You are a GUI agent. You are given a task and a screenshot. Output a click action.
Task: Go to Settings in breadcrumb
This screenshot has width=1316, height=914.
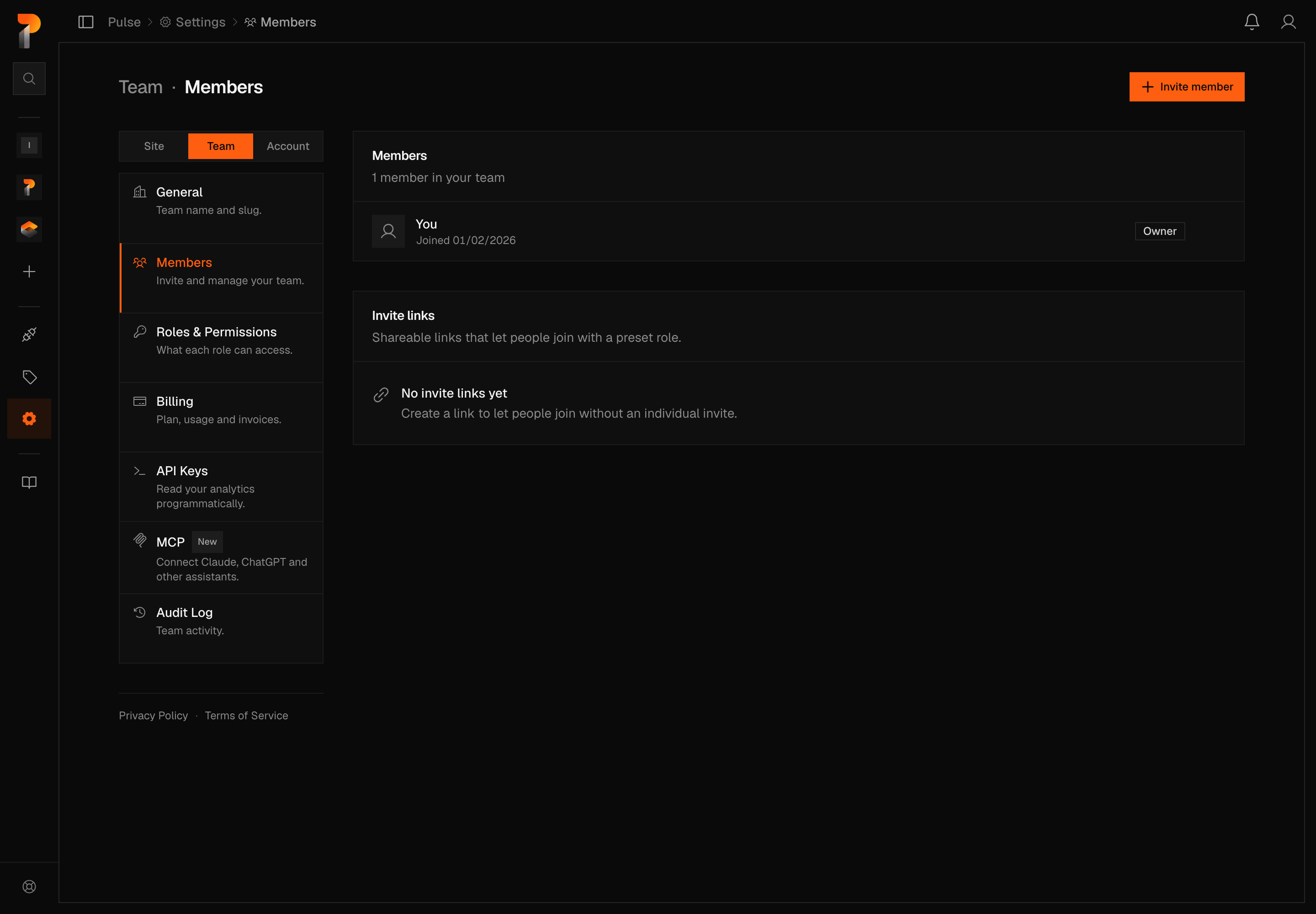tap(192, 22)
